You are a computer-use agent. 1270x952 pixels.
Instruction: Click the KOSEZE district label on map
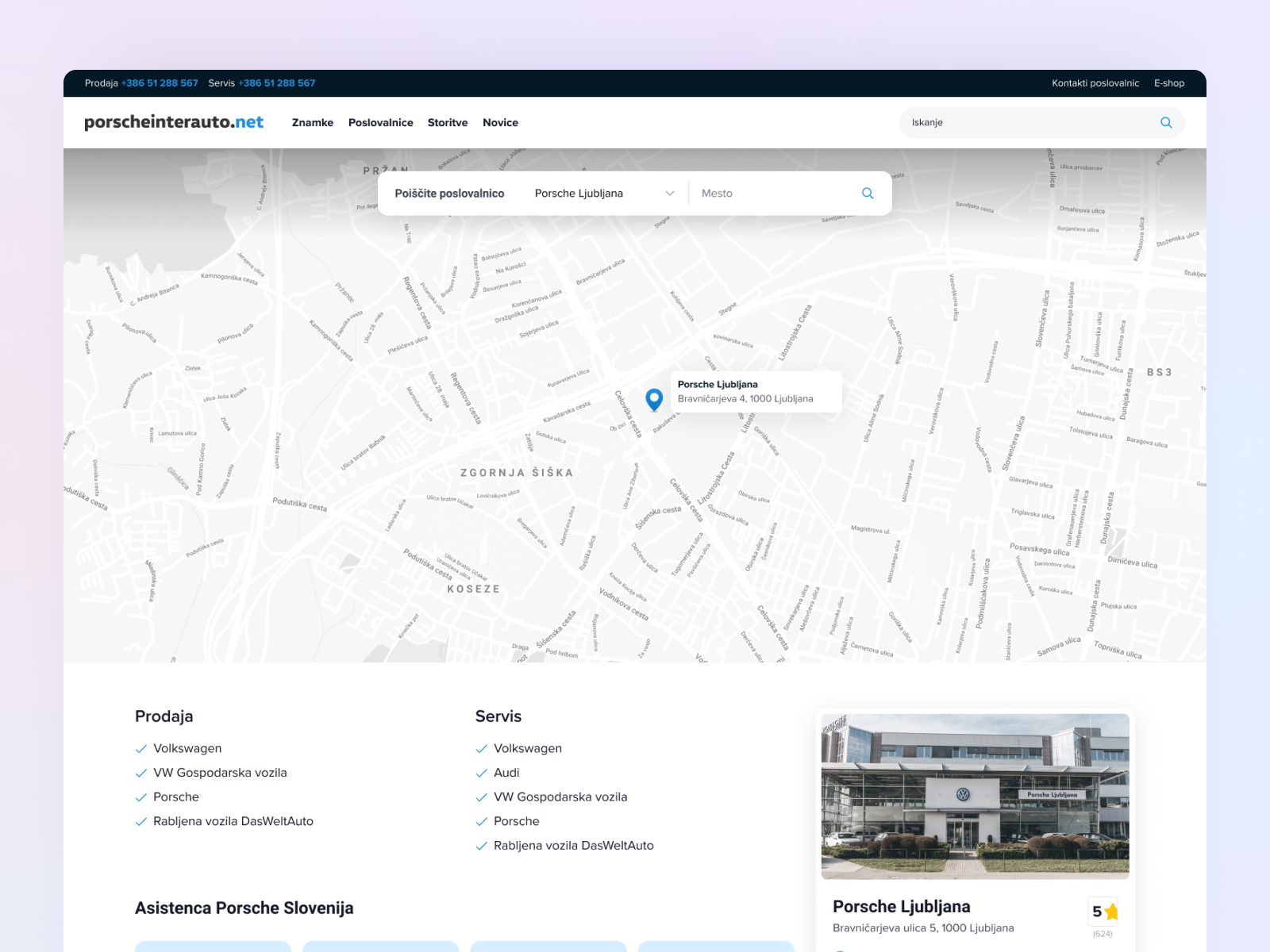click(x=474, y=589)
